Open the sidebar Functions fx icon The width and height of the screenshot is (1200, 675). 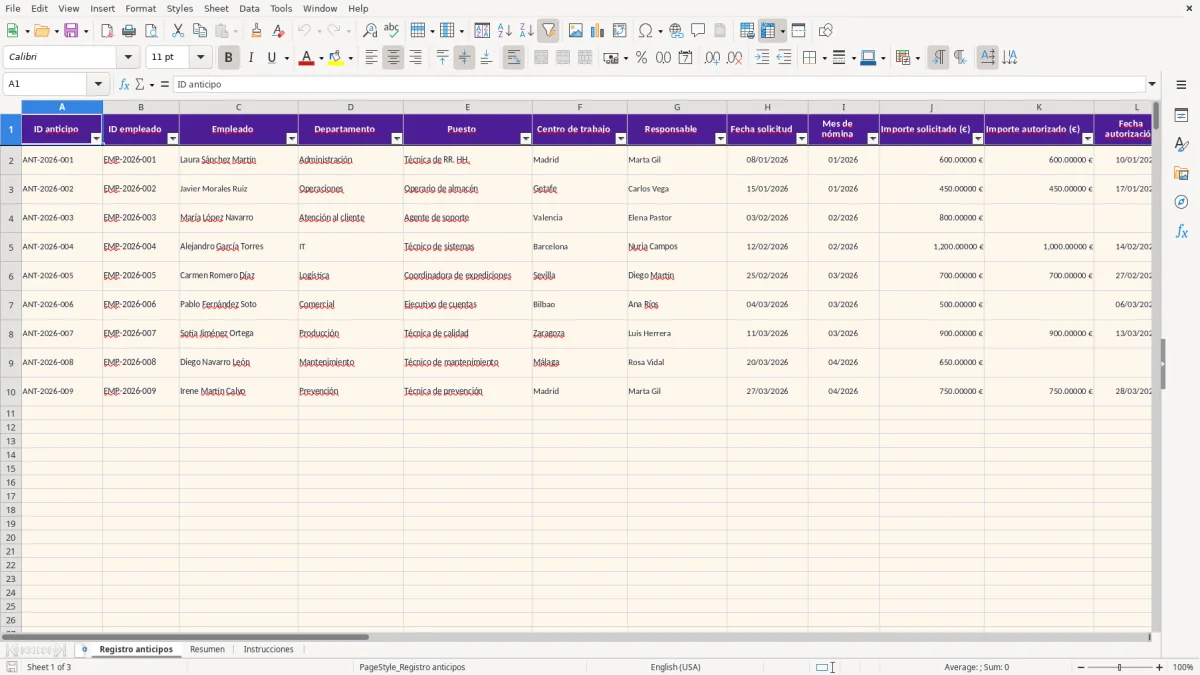click(1181, 231)
